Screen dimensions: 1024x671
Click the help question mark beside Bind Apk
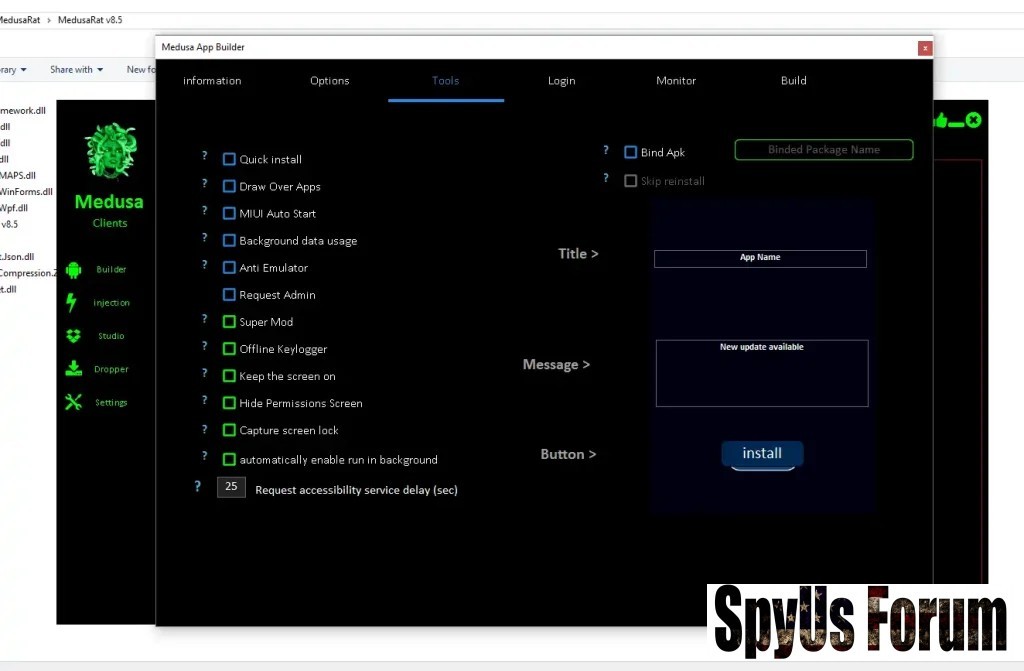(606, 151)
